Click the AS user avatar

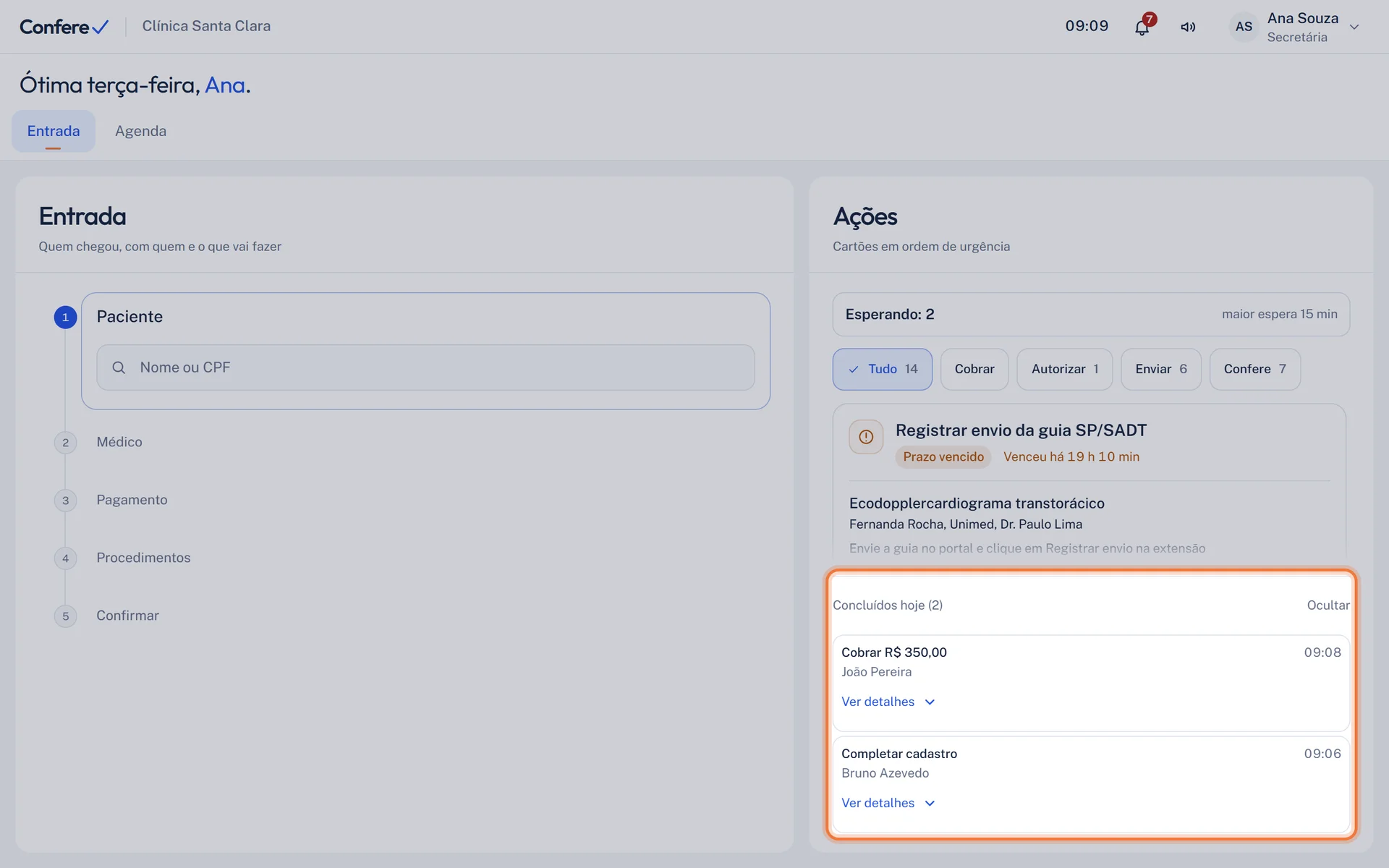coord(1244,27)
